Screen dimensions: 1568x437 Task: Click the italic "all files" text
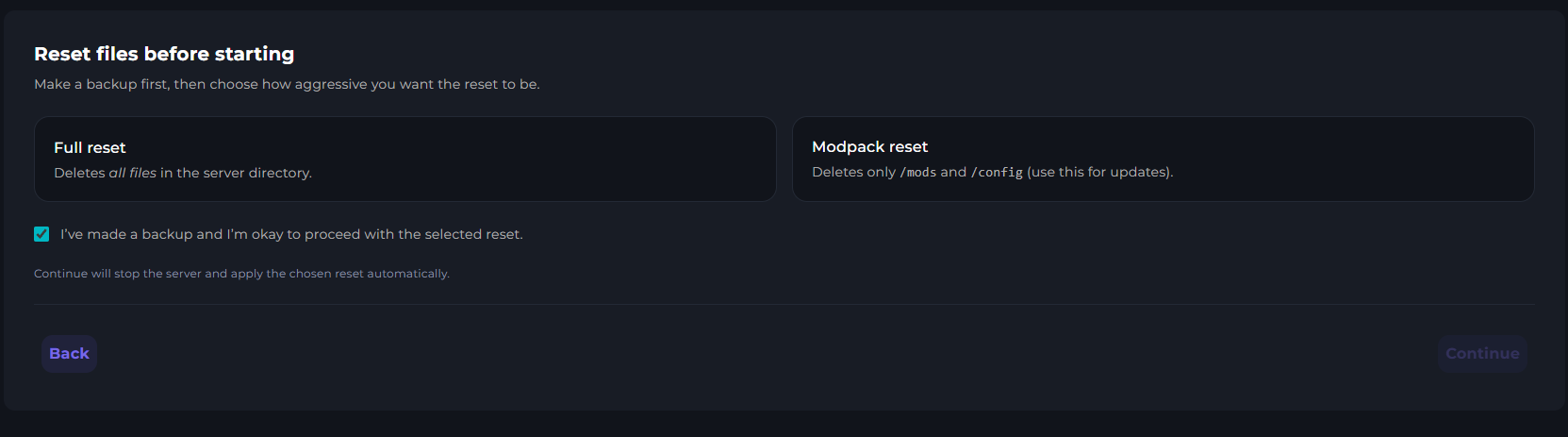coord(132,173)
